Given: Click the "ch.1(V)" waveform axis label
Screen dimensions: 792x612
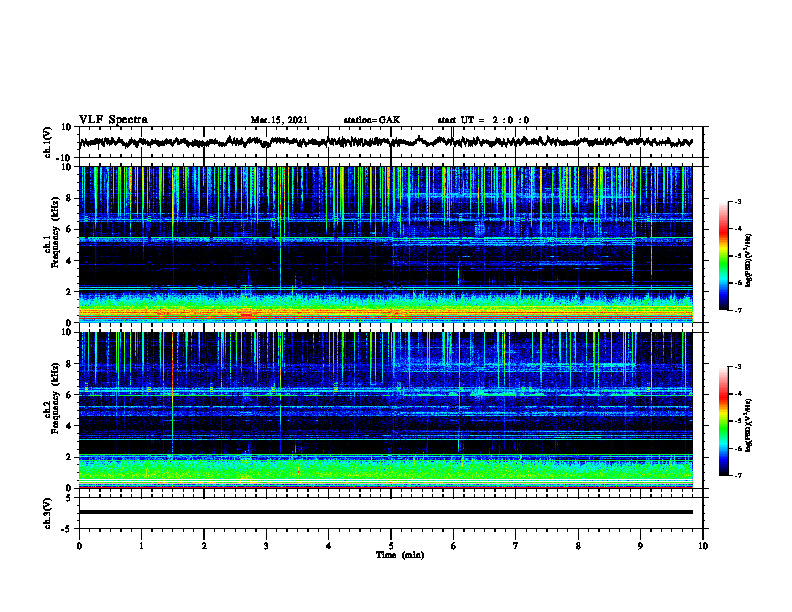Looking at the screenshot, I should tap(48, 142).
